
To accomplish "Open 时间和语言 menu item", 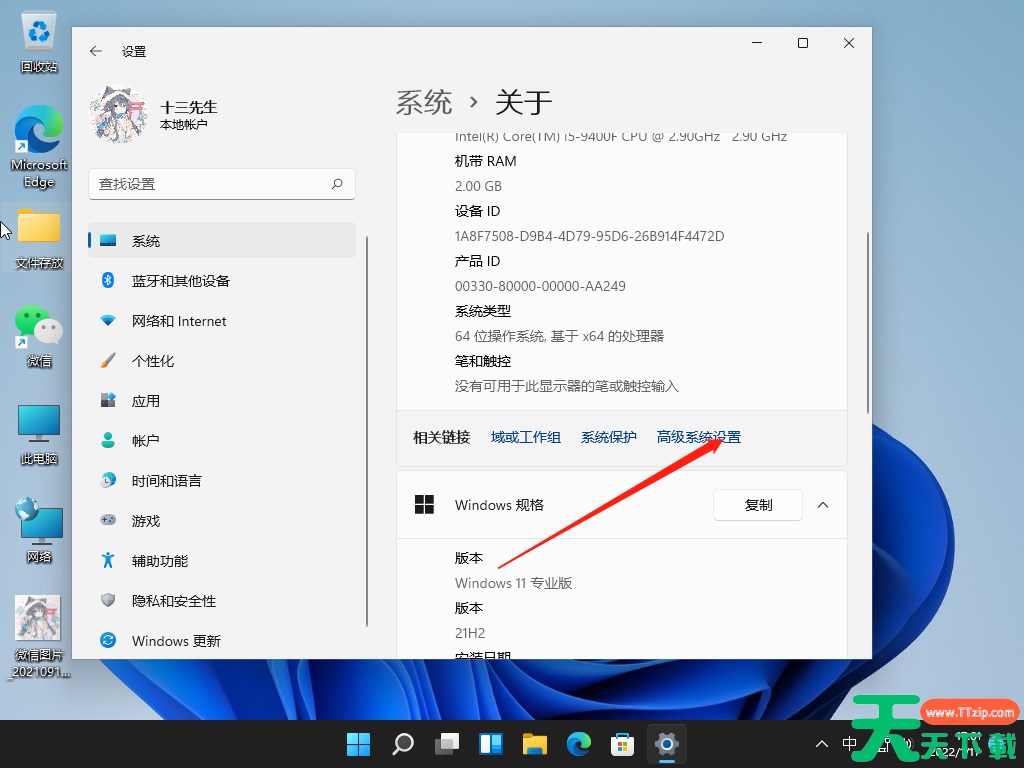I will (166, 481).
